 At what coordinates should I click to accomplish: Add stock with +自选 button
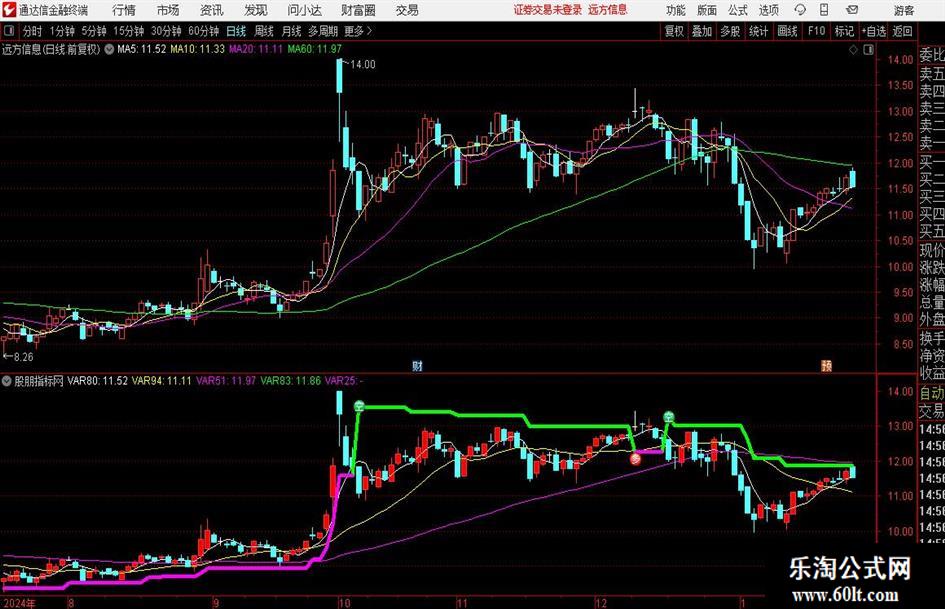873,31
